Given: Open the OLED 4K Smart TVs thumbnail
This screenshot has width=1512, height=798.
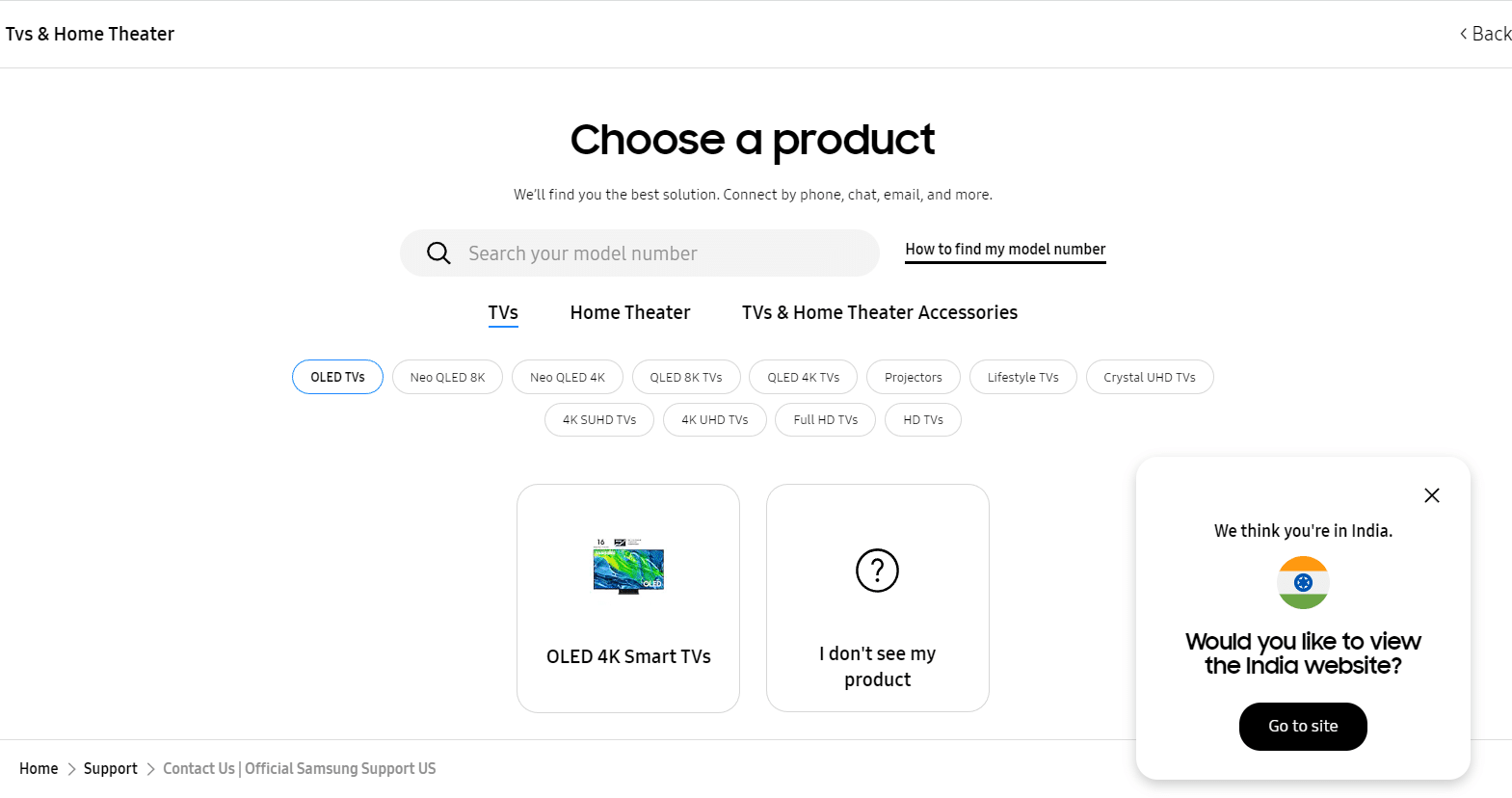Looking at the screenshot, I should click(628, 567).
